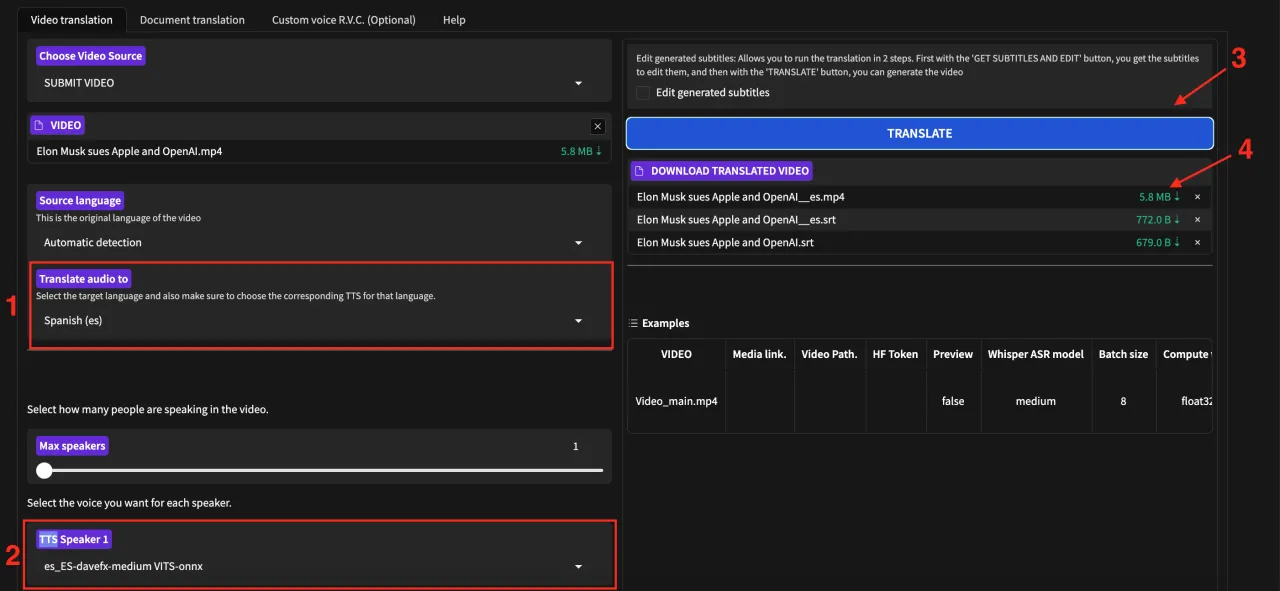1280x591 pixels.
Task: Open the Custom voice R.V.C. tab
Action: pyautogui.click(x=343, y=20)
